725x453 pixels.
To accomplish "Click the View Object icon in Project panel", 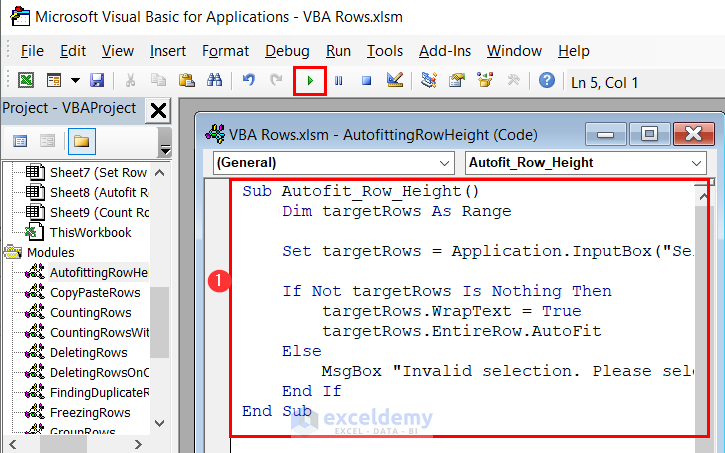I will pos(48,141).
